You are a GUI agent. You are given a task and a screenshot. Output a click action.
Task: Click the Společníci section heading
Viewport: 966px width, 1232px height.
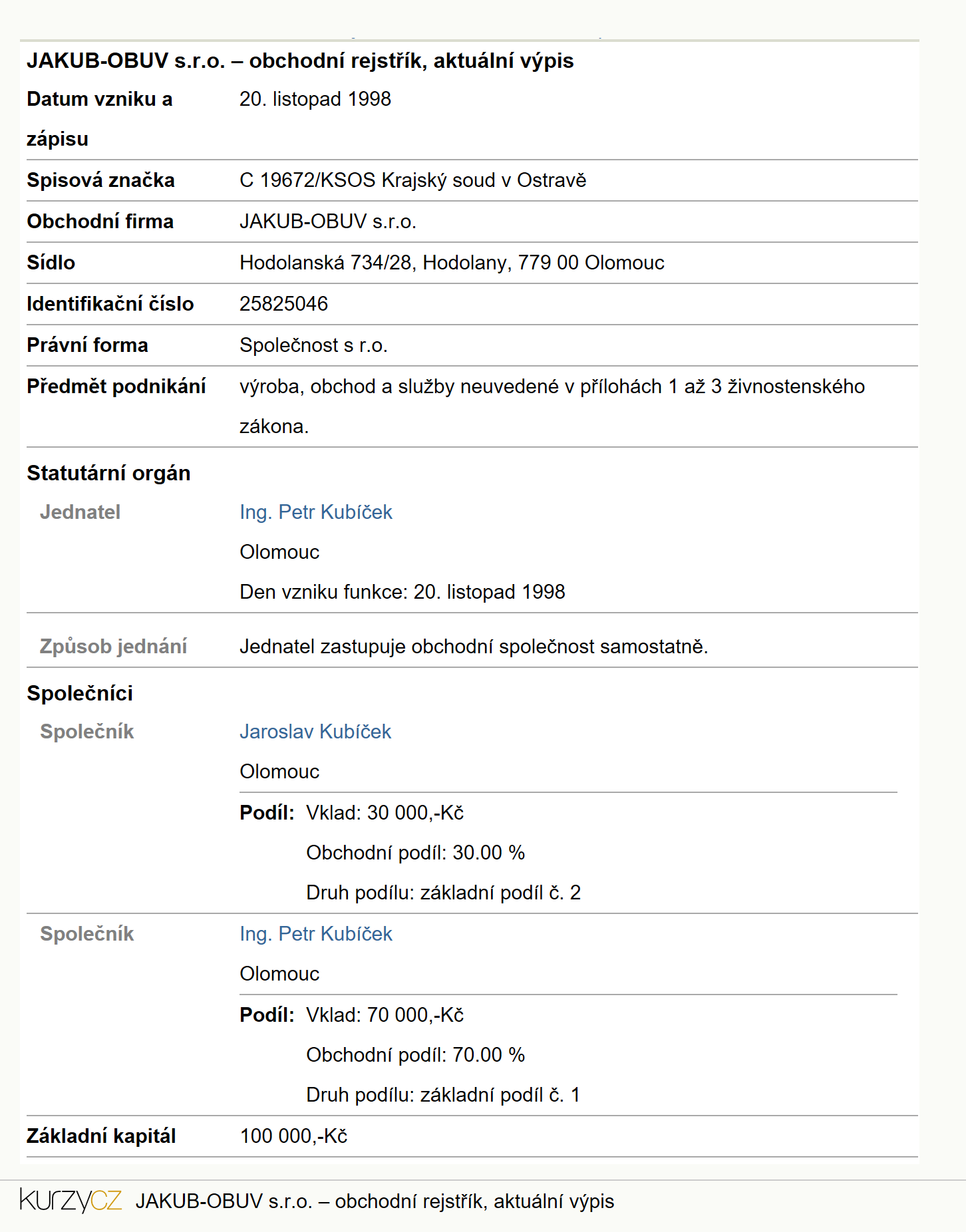pos(80,693)
